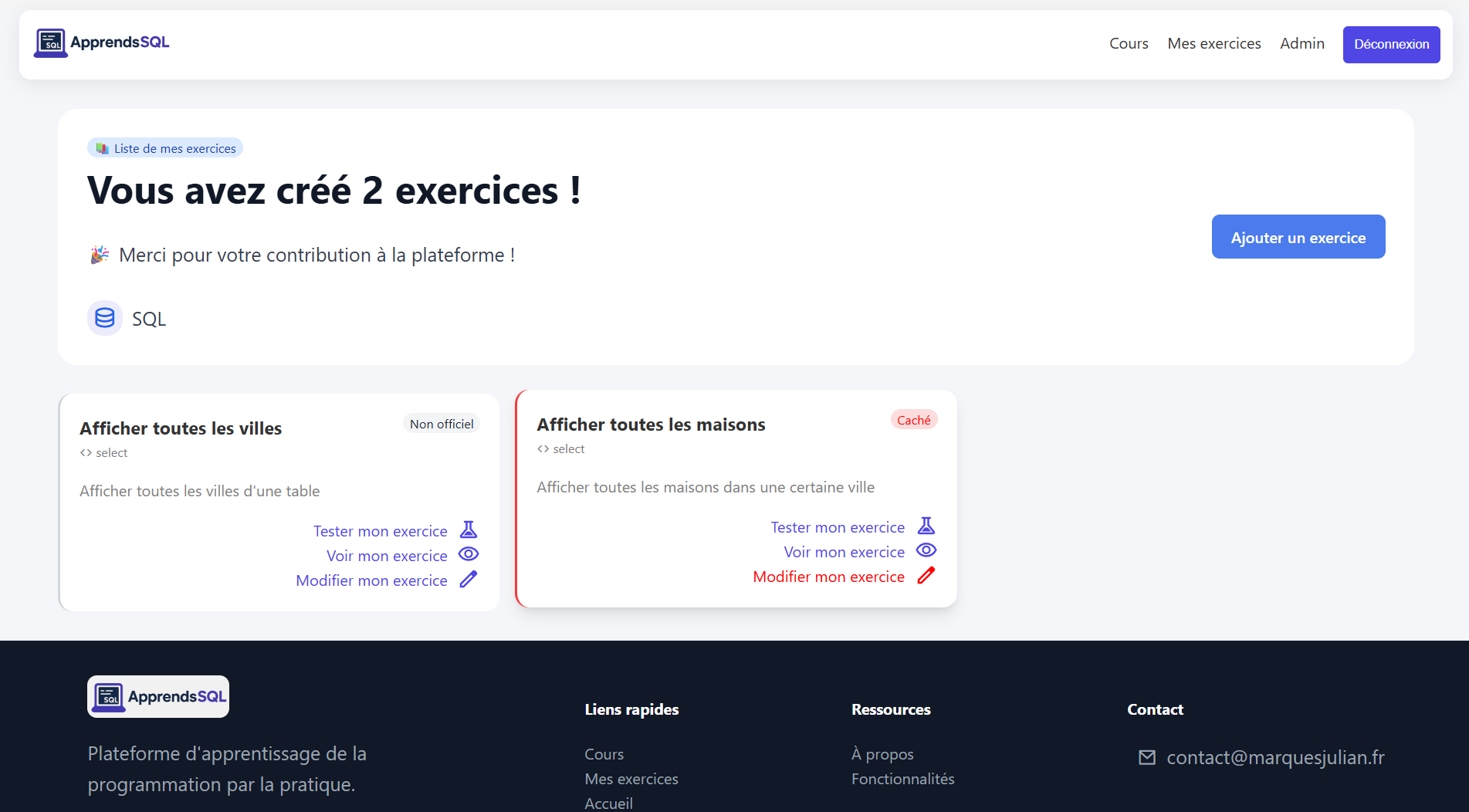Screen dimensions: 1469x812
Task: Click the 'Non officiel' badge
Action: click(x=441, y=423)
